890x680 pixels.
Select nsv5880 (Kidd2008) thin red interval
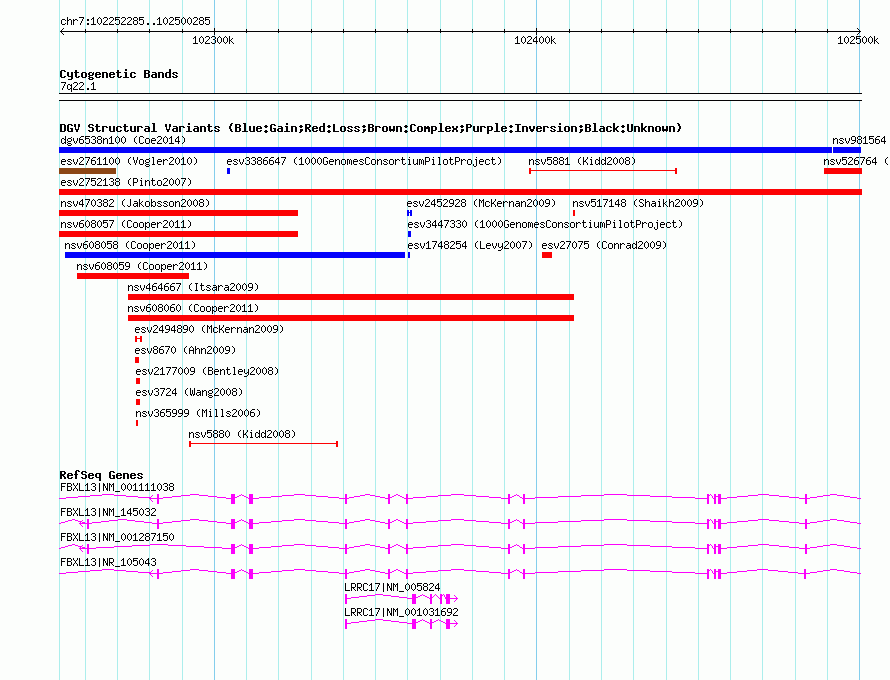[x=263, y=444]
